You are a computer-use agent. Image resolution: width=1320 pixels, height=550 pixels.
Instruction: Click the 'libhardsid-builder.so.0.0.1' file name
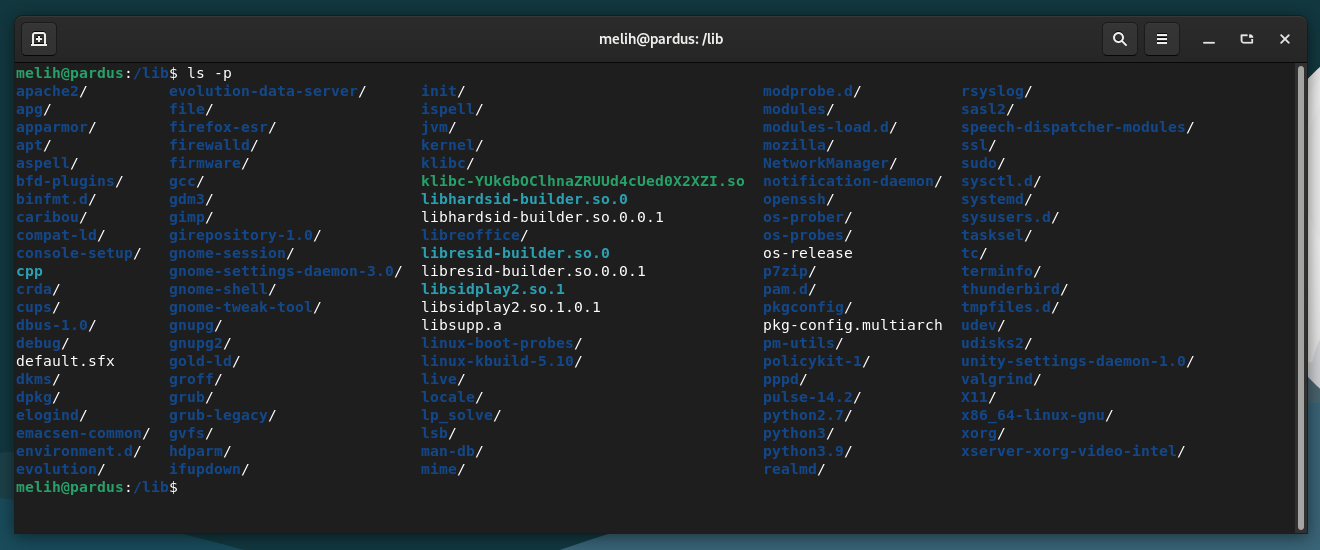pyautogui.click(x=542, y=217)
